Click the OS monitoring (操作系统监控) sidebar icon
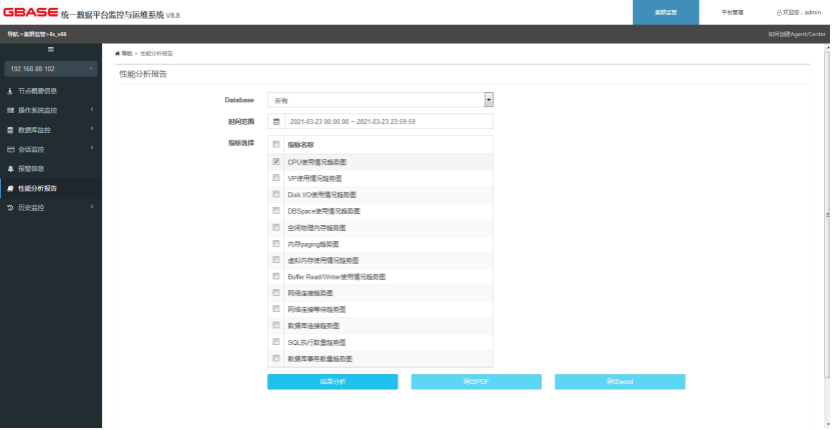This screenshot has width=832, height=430. (10, 110)
